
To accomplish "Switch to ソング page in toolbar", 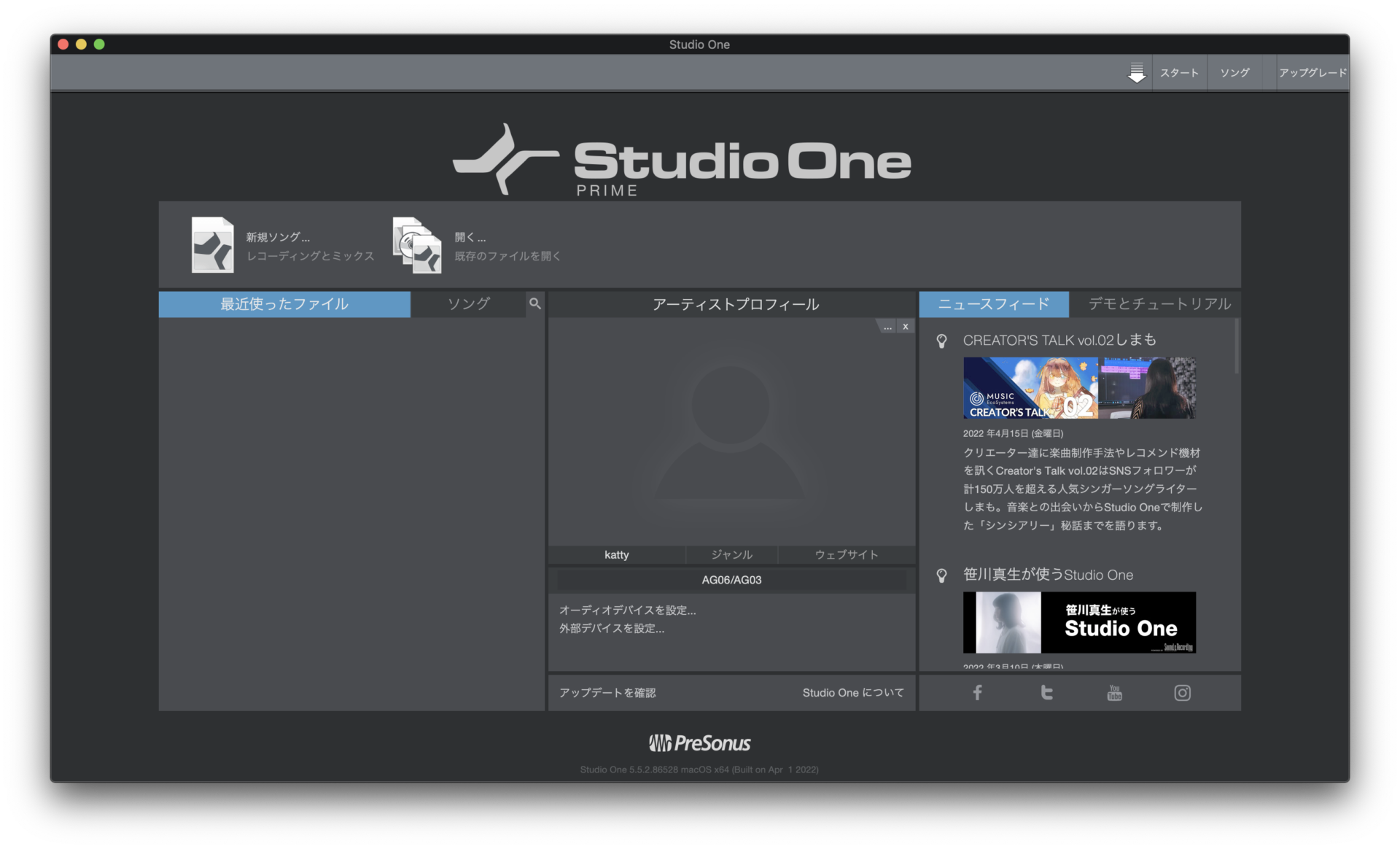I will (1234, 73).
